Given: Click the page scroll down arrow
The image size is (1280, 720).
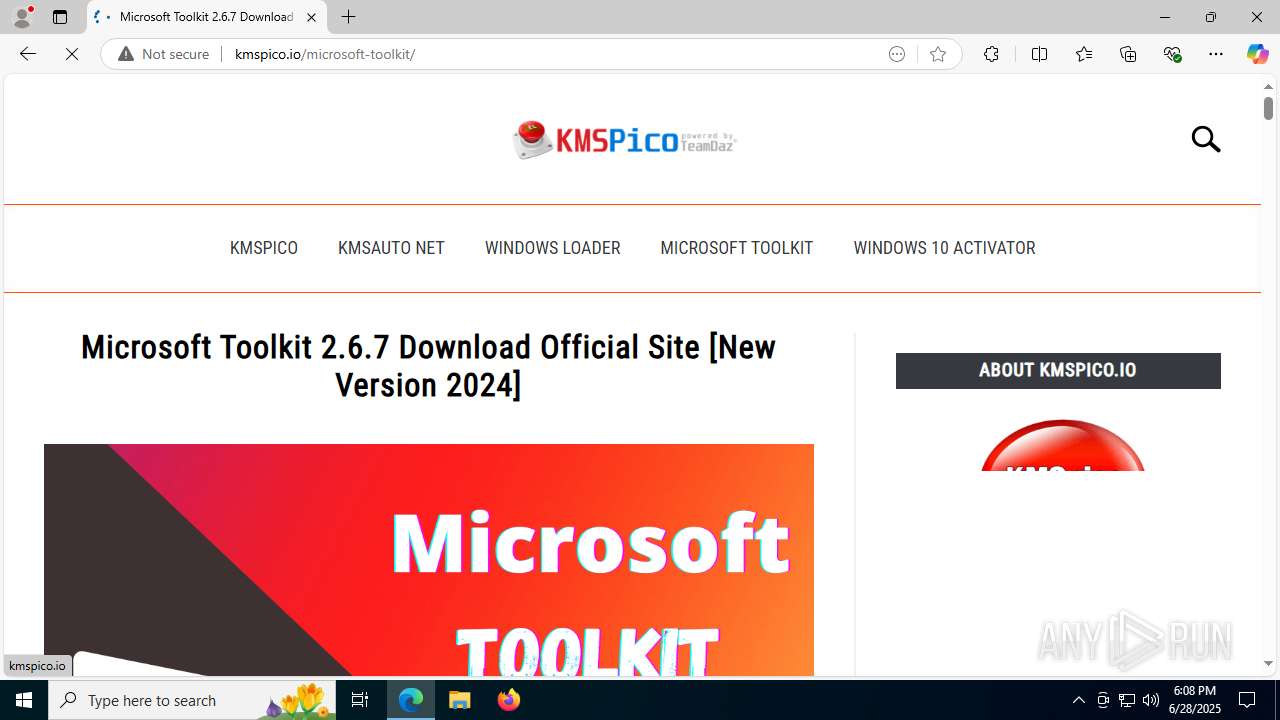Looking at the screenshot, I should point(1268,663).
